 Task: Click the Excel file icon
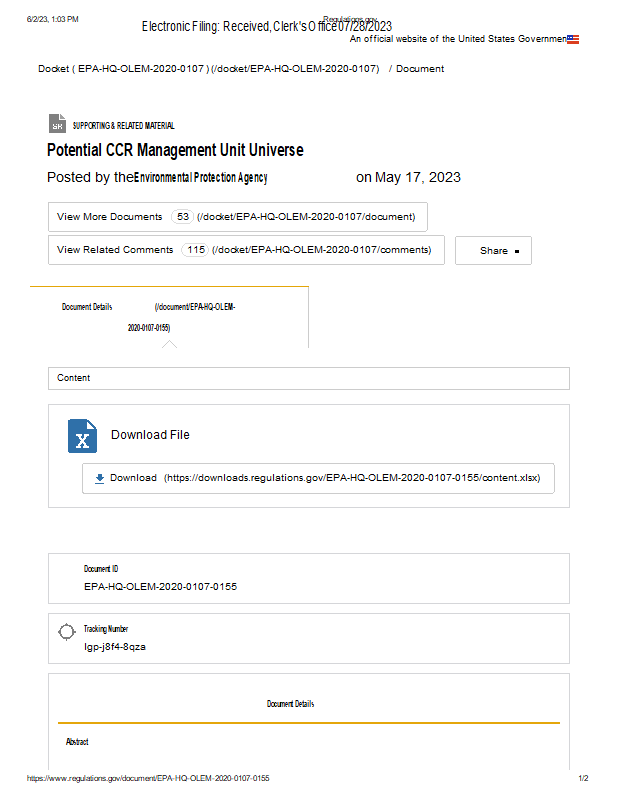pos(82,437)
